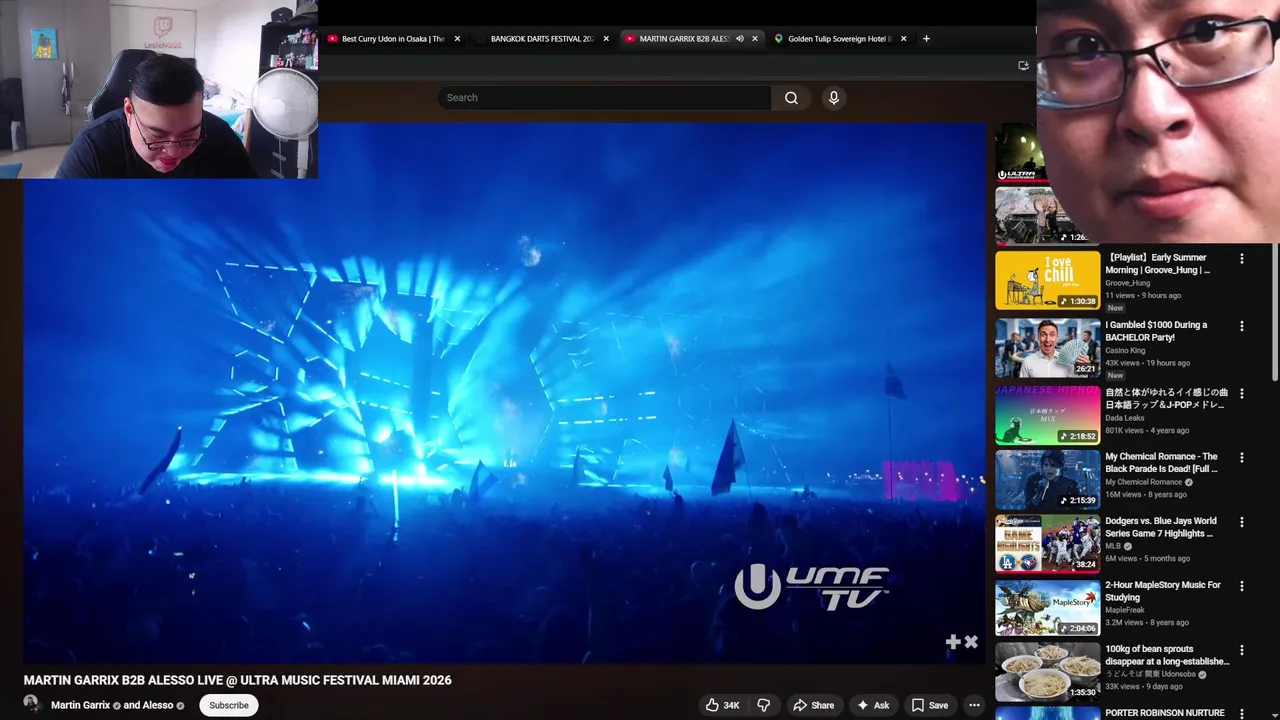Open options menu for My Chemical Romance video
1280x720 pixels.
coord(1242,458)
